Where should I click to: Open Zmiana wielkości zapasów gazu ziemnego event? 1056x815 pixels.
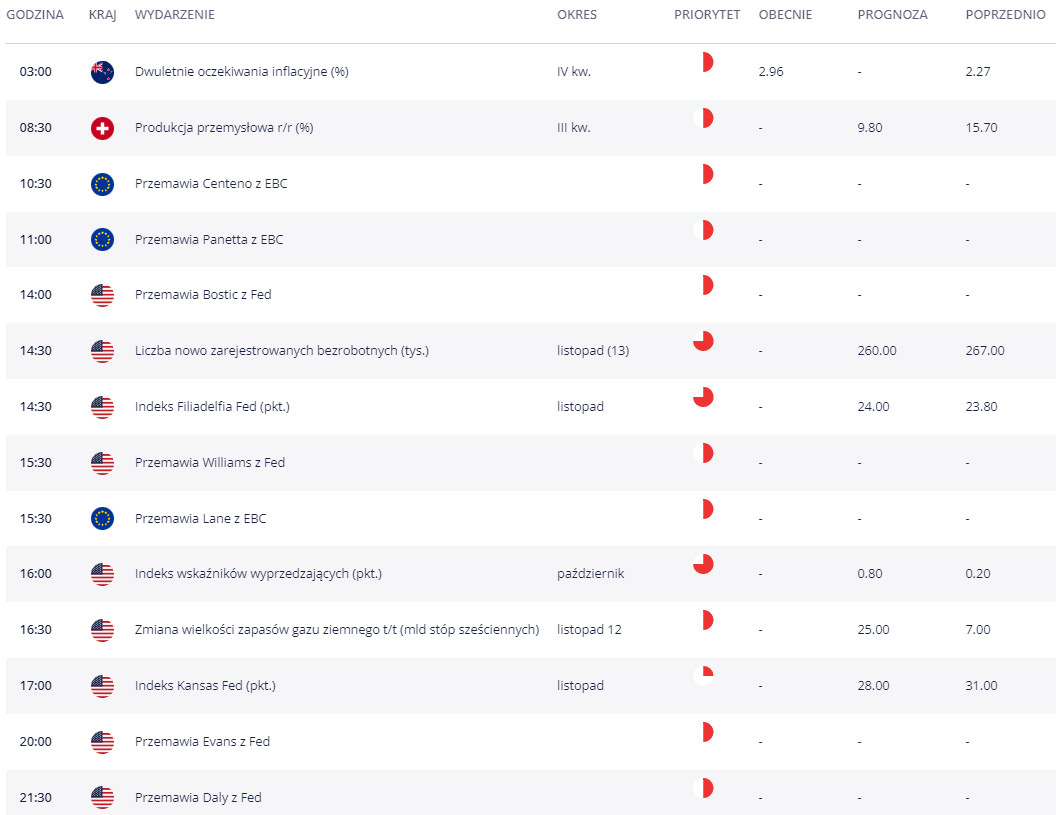coord(337,630)
